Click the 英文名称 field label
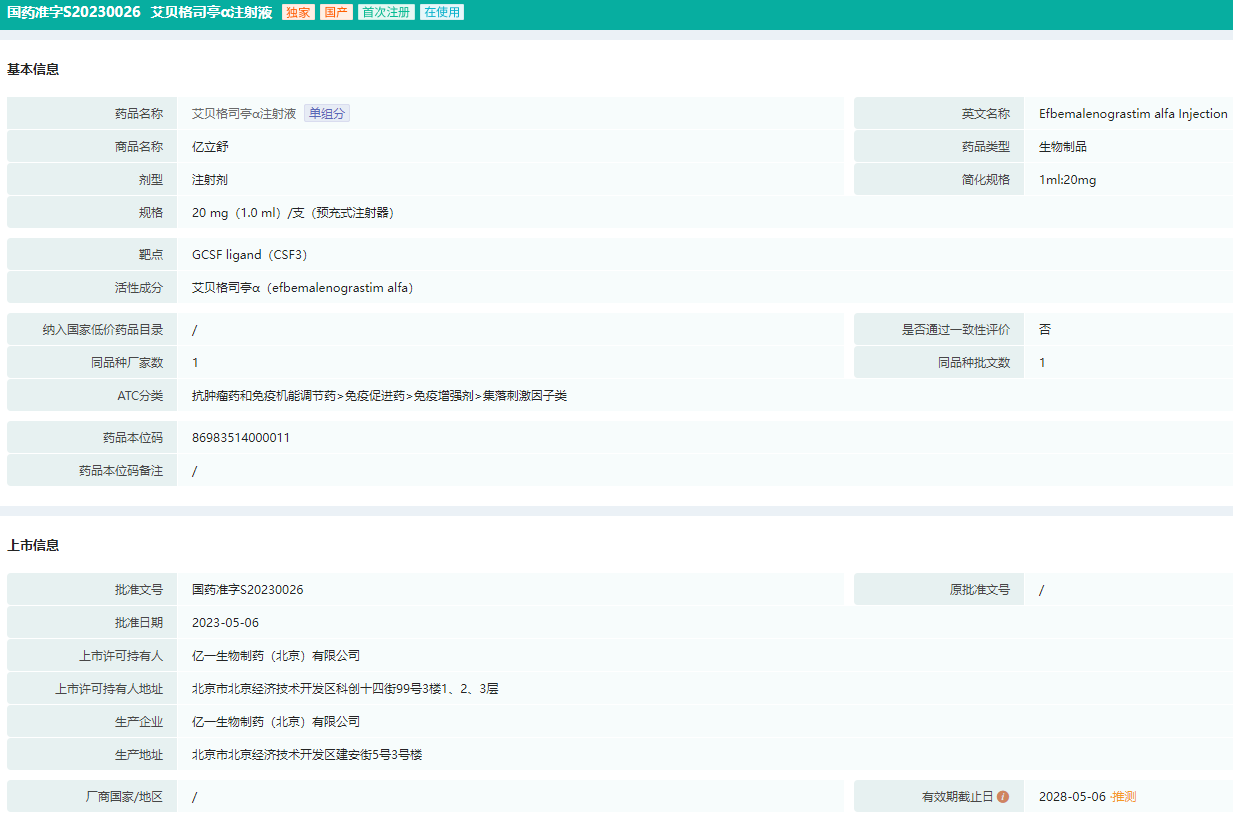This screenshot has height=814, width=1233. (986, 114)
